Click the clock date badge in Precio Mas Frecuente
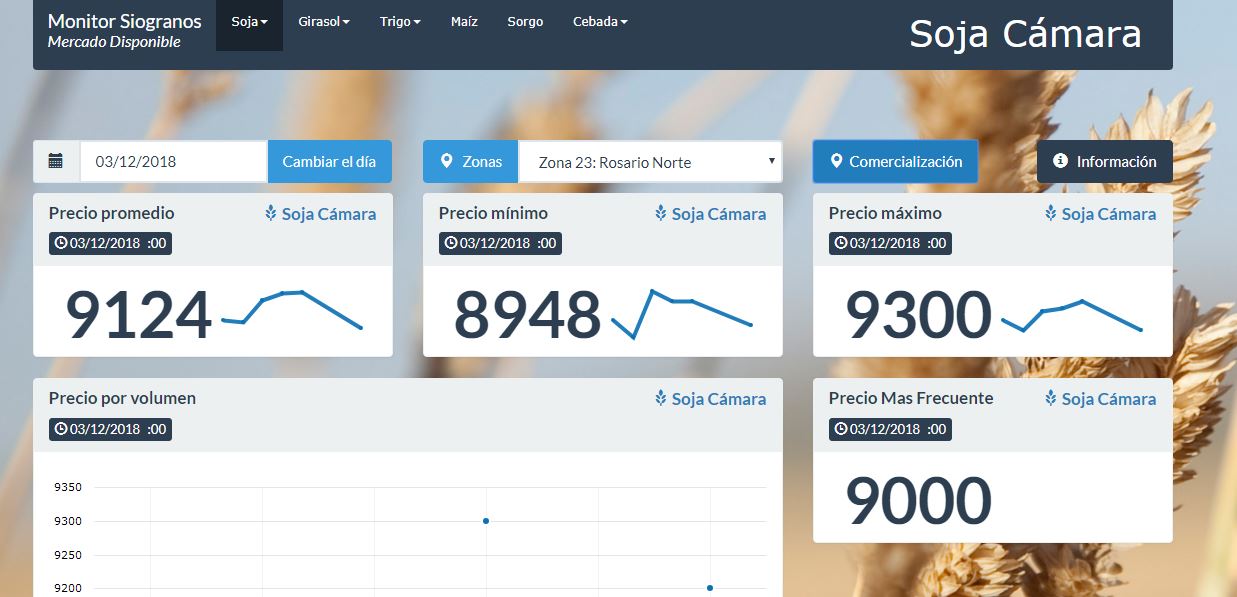Viewport: 1237px width, 597px height. (x=890, y=429)
